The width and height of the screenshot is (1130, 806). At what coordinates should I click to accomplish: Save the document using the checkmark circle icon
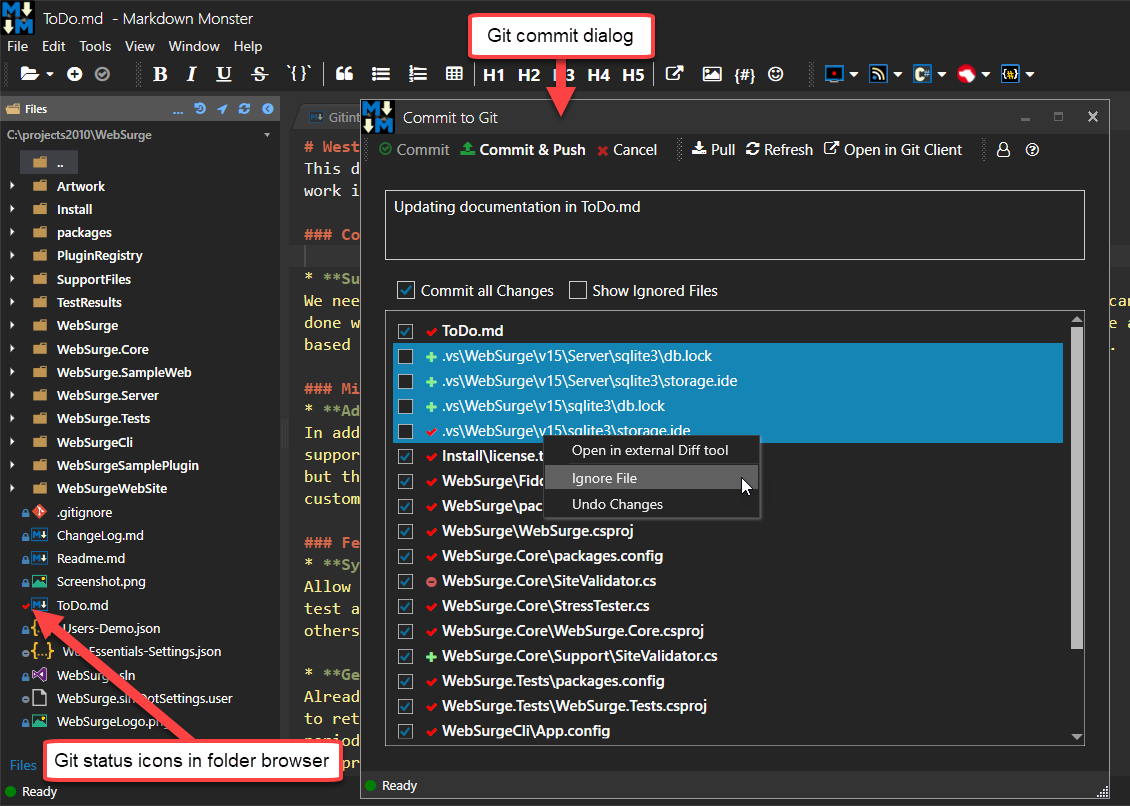click(x=102, y=74)
